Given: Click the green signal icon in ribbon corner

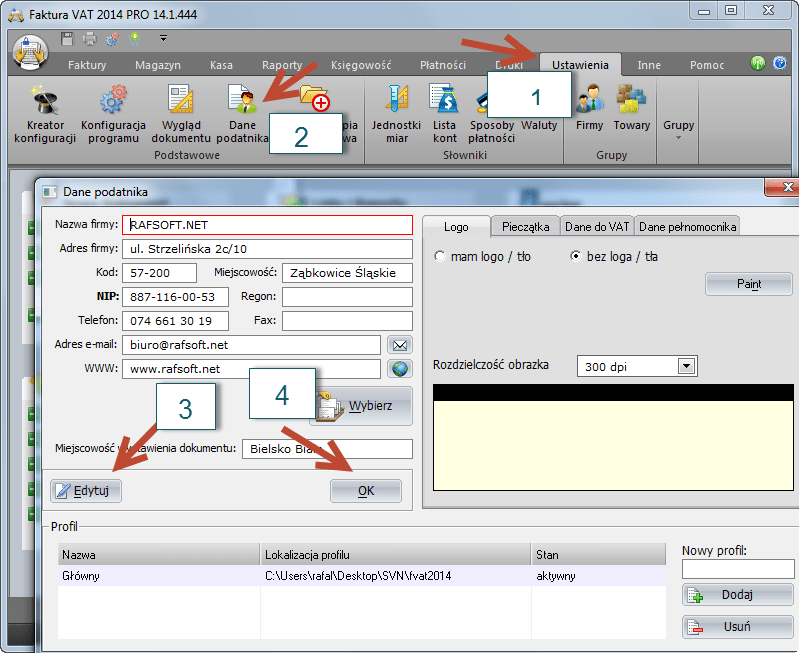Looking at the screenshot, I should click(x=758, y=63).
